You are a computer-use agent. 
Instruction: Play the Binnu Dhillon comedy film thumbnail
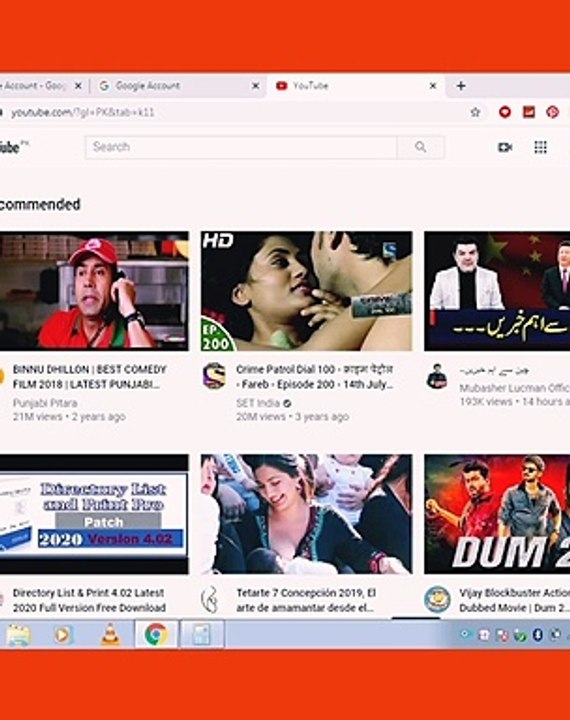[94, 291]
